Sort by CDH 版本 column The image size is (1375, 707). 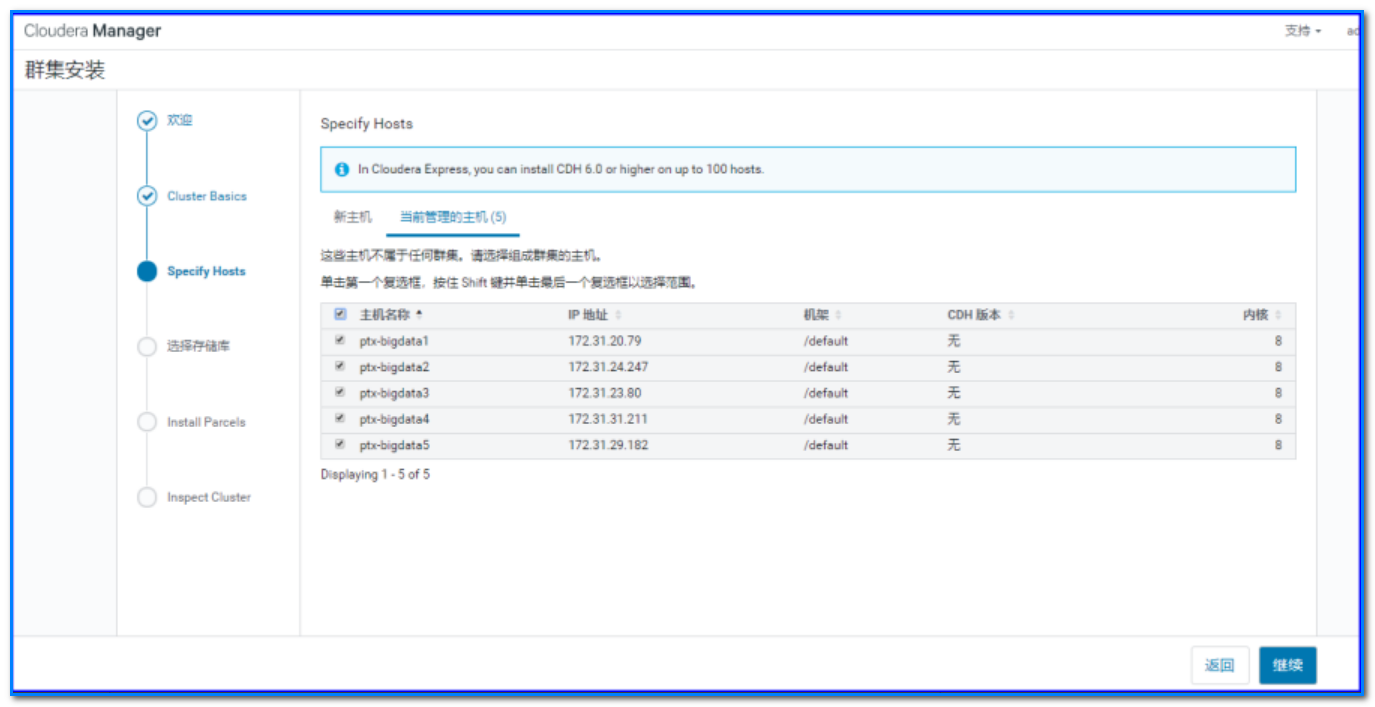[x=981, y=315]
